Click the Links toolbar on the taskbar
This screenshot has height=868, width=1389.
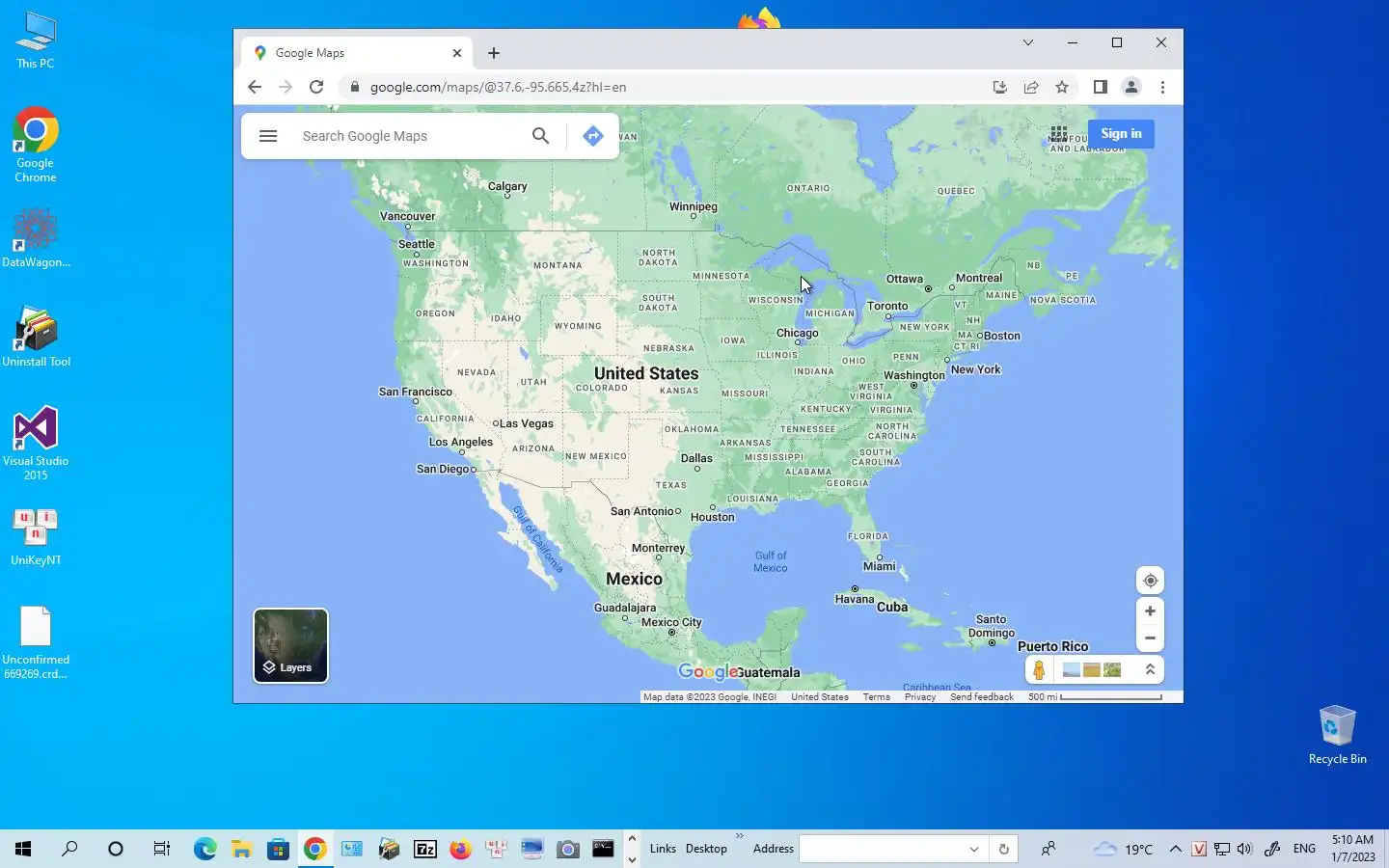[x=663, y=849]
